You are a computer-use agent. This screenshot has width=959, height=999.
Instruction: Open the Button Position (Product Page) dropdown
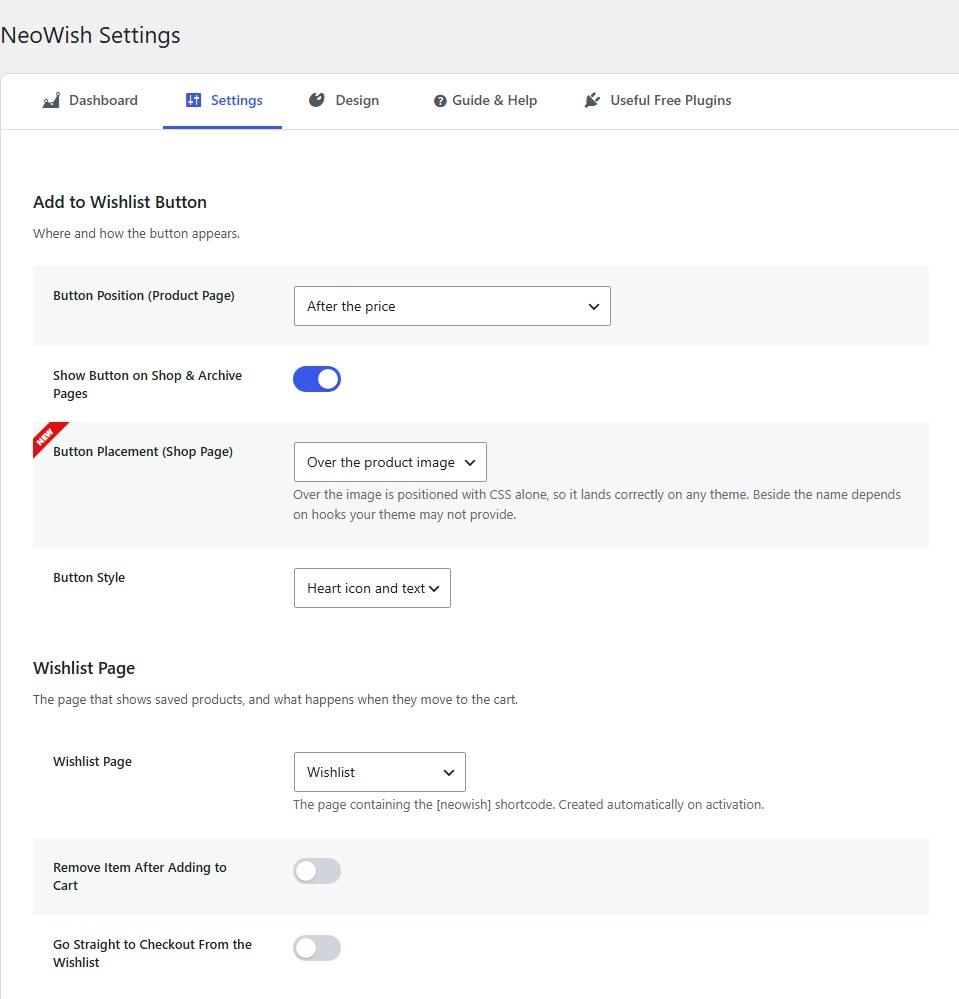click(452, 306)
